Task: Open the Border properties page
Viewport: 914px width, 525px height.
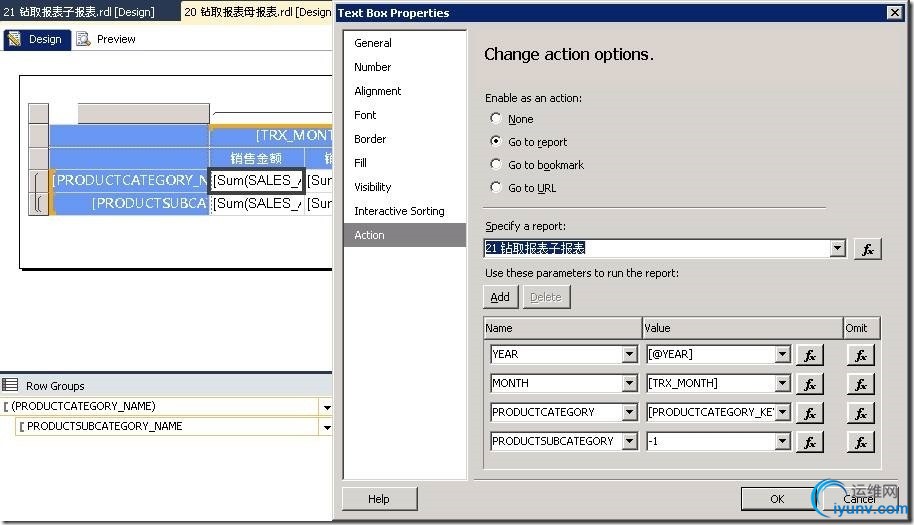Action: [x=405, y=139]
